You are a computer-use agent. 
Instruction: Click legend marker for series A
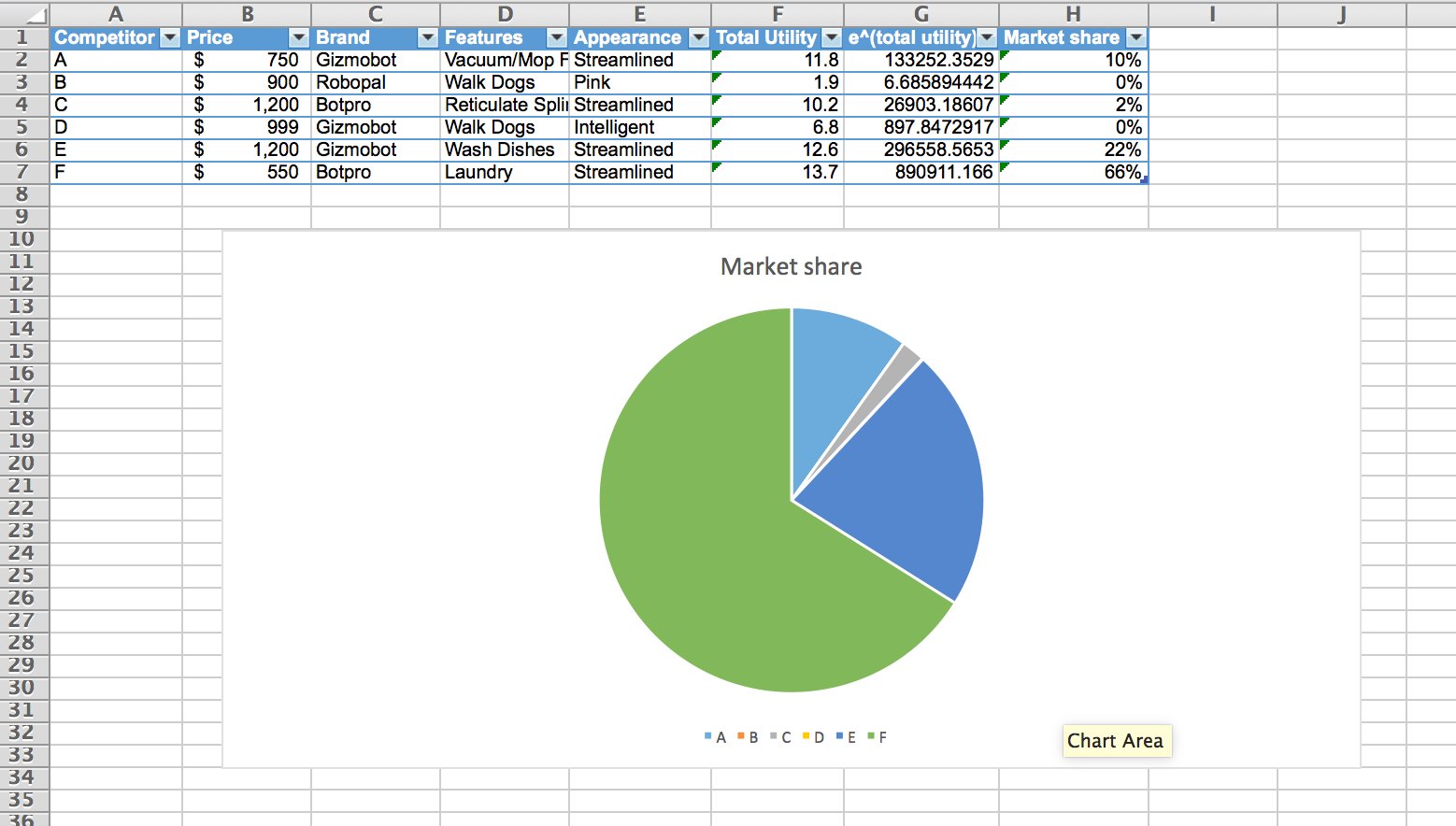click(x=708, y=736)
